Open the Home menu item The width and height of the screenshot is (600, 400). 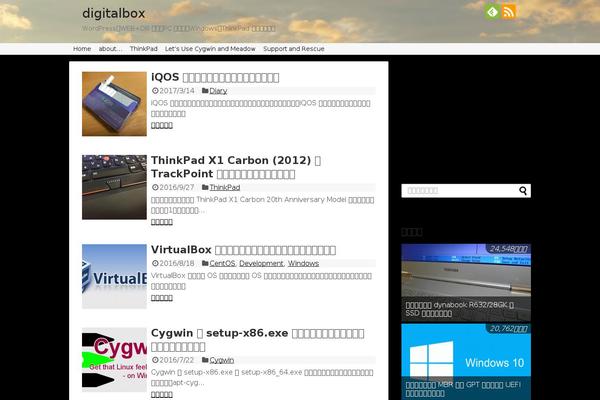pos(82,49)
